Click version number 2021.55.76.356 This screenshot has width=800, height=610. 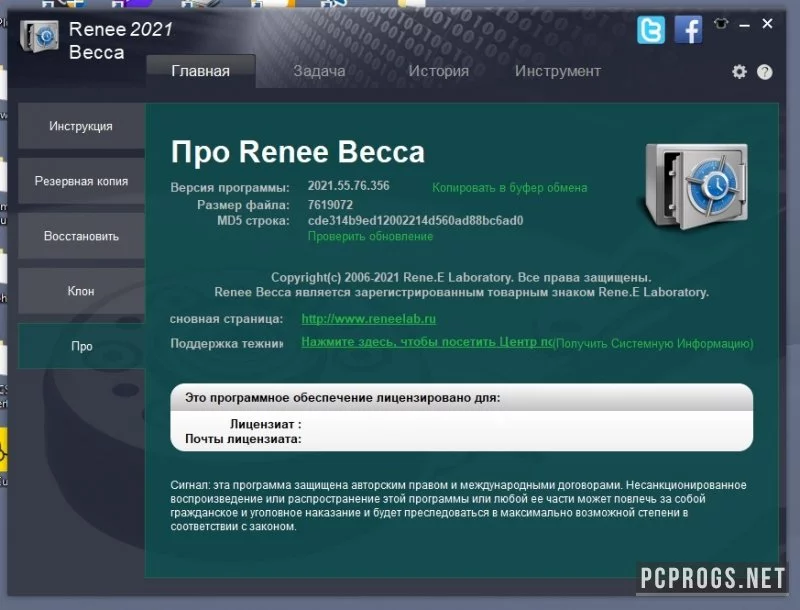(348, 186)
